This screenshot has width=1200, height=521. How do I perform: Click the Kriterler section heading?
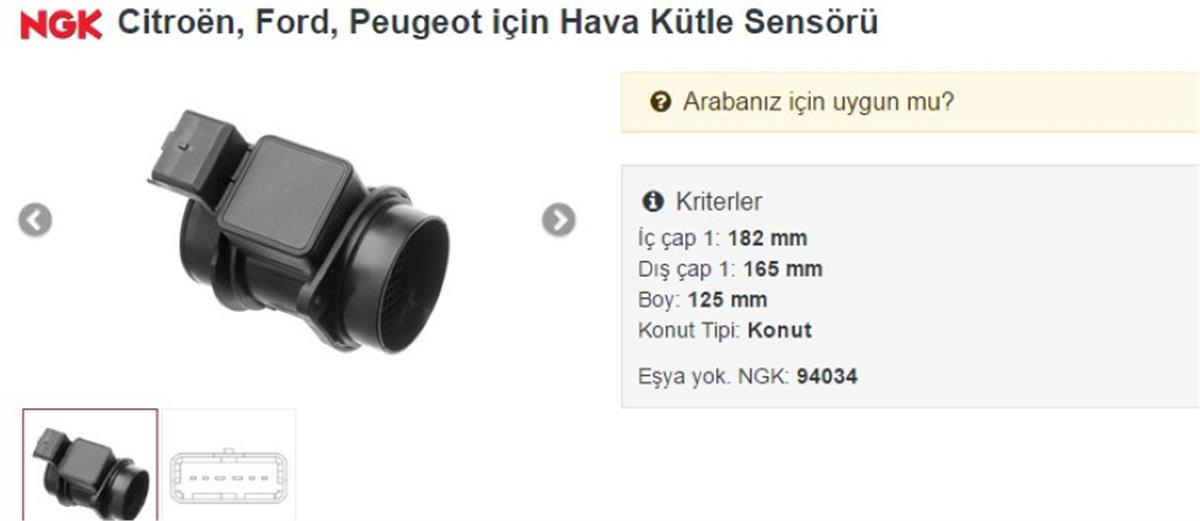(719, 201)
